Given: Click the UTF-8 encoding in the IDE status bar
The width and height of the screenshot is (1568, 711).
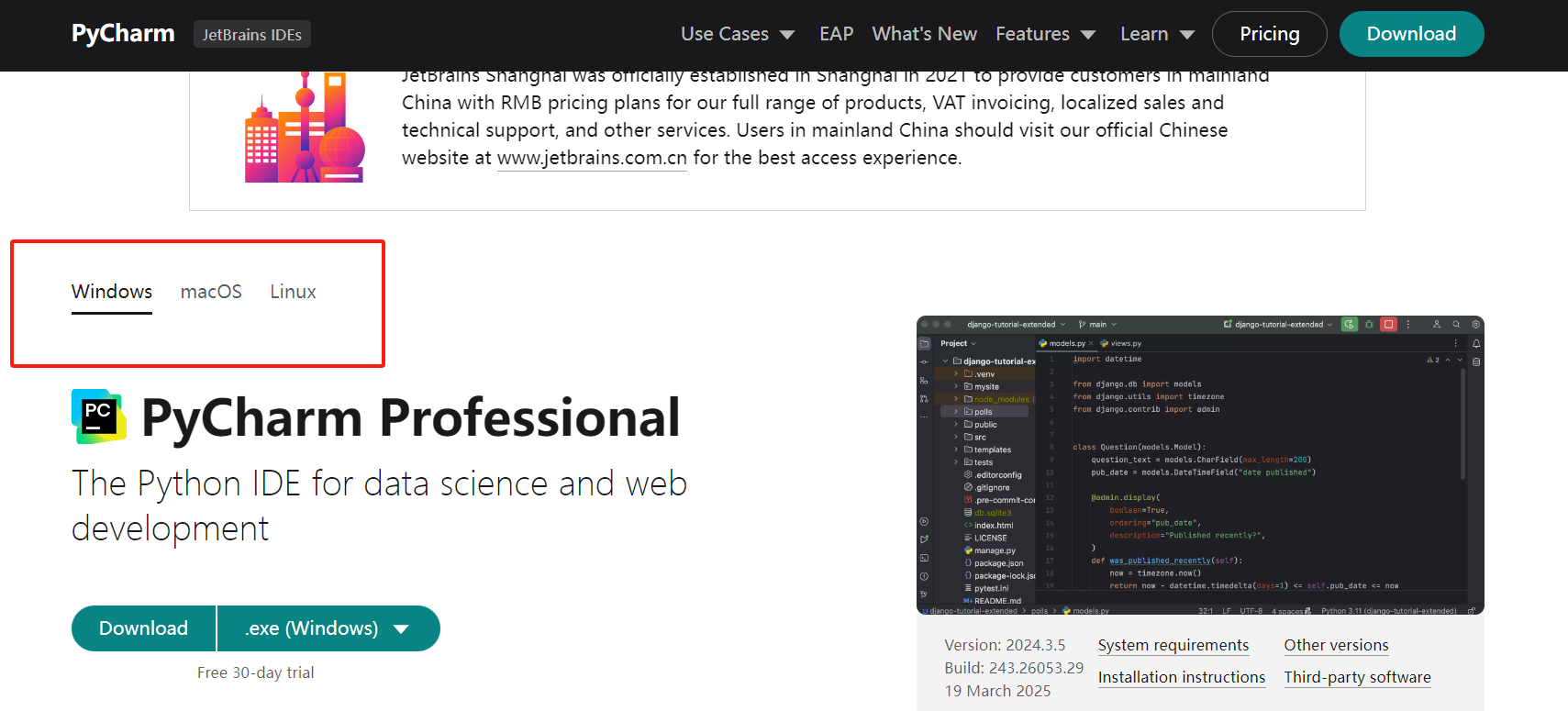Looking at the screenshot, I should pyautogui.click(x=1251, y=611).
